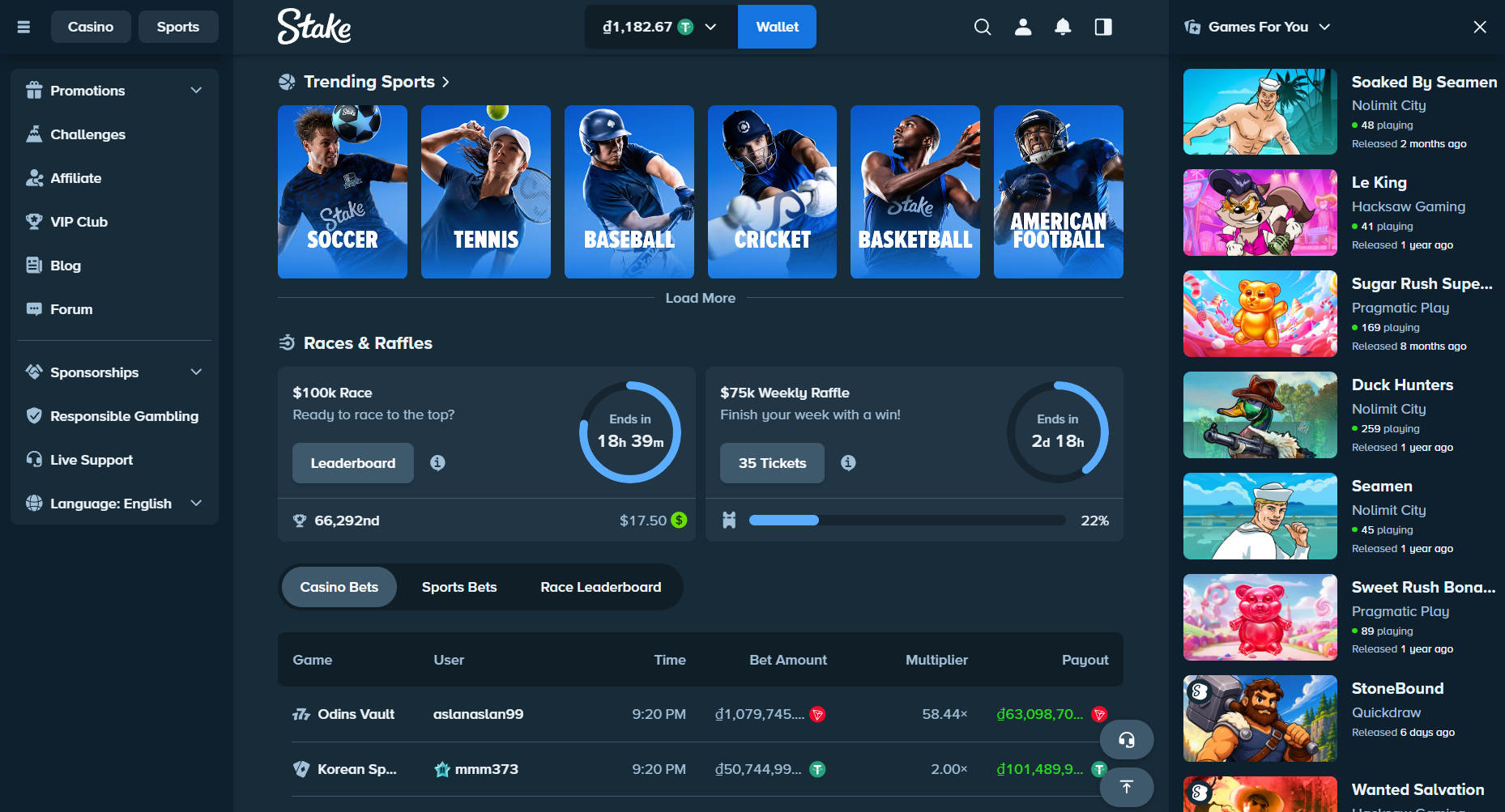The height and width of the screenshot is (812, 1505).
Task: Click the Trending Sports arrow
Action: pos(446,82)
